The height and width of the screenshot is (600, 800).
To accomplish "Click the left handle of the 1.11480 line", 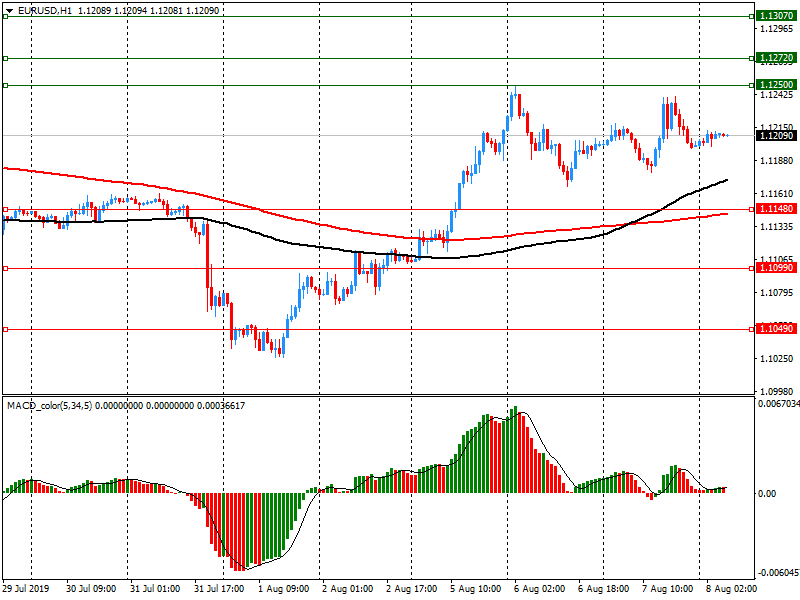I will pos(6,209).
